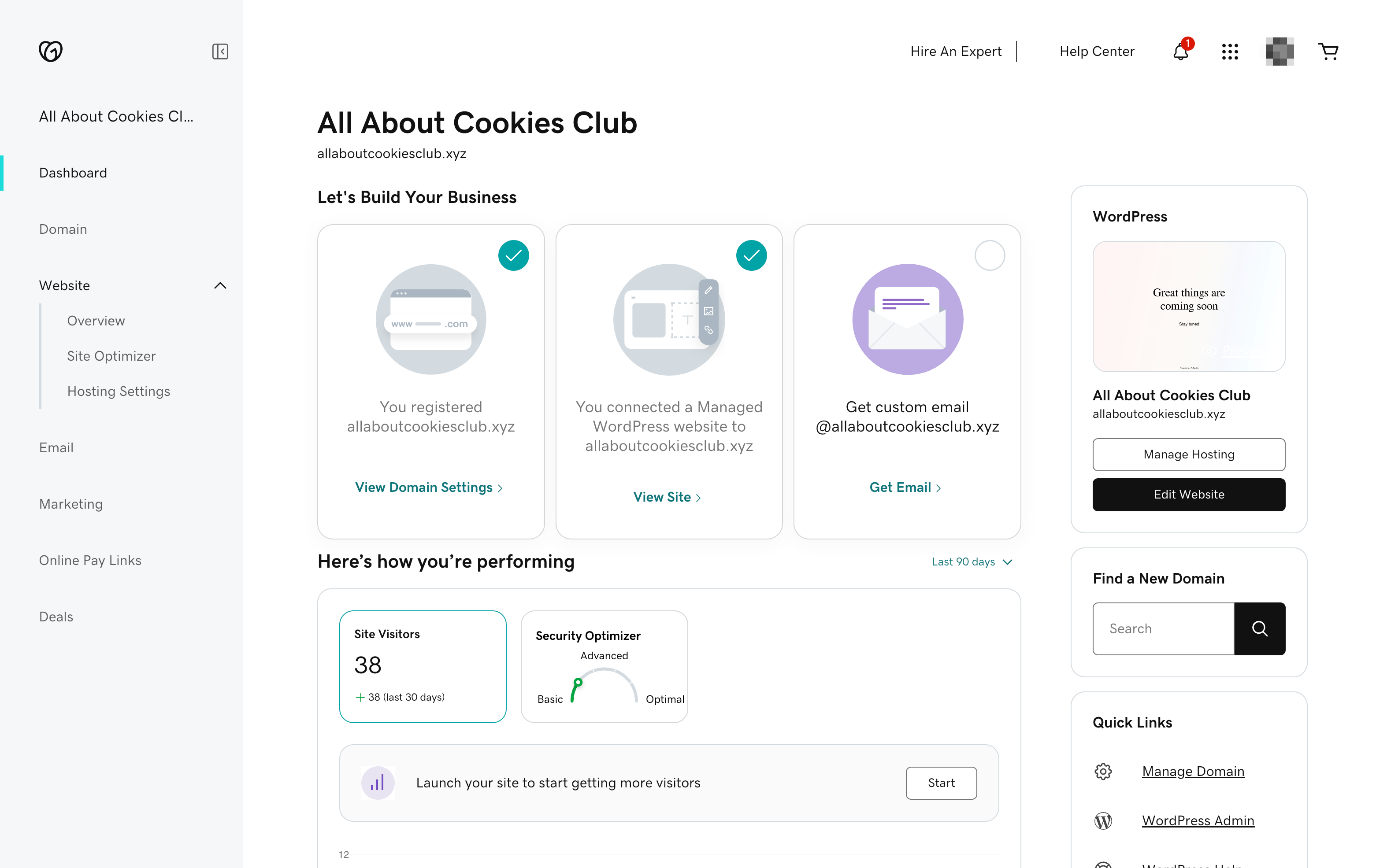Open the apps grid menu
The width and height of the screenshot is (1376, 868).
pos(1230,52)
